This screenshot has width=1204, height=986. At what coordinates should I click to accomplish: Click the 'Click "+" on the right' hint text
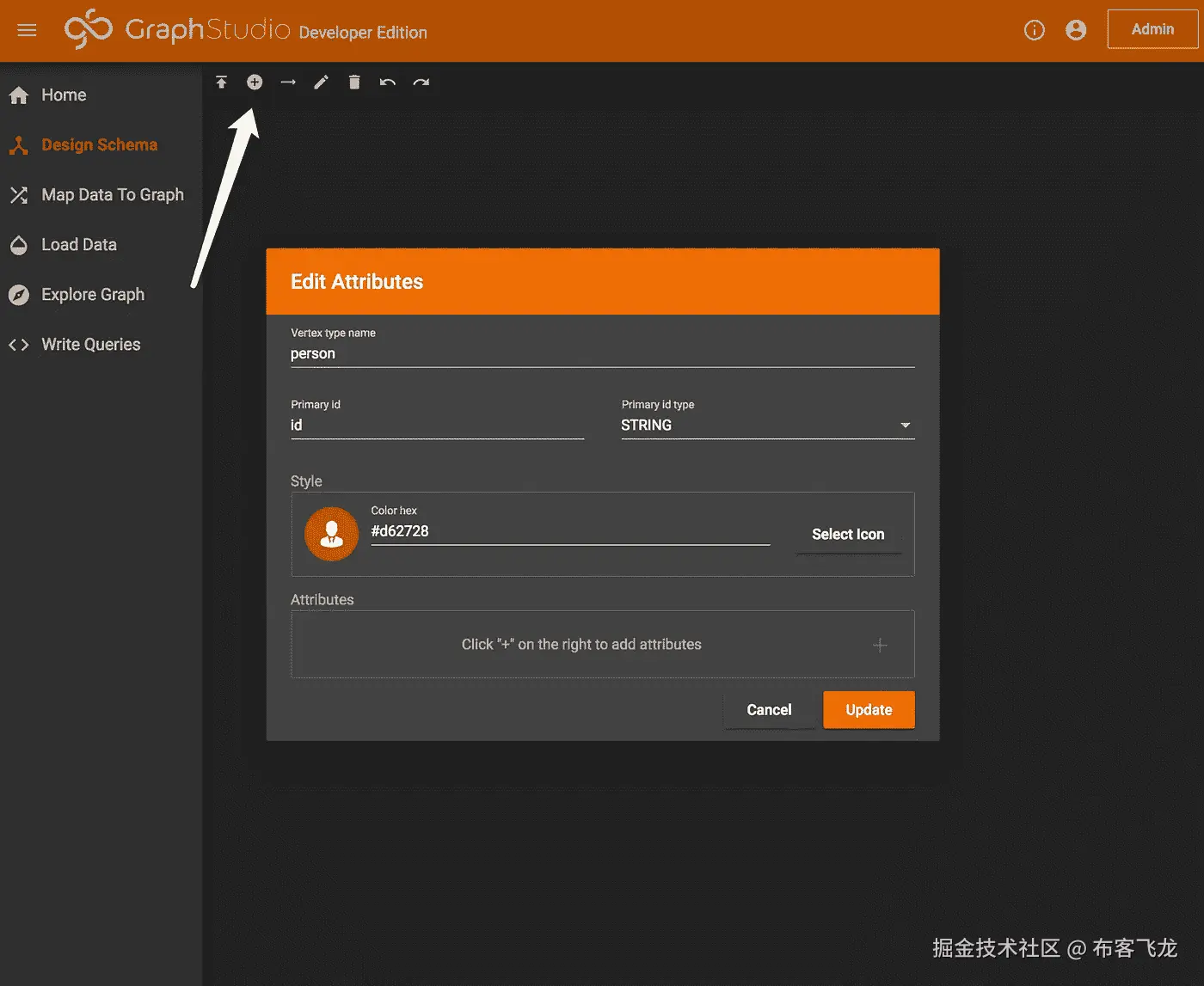click(x=581, y=645)
